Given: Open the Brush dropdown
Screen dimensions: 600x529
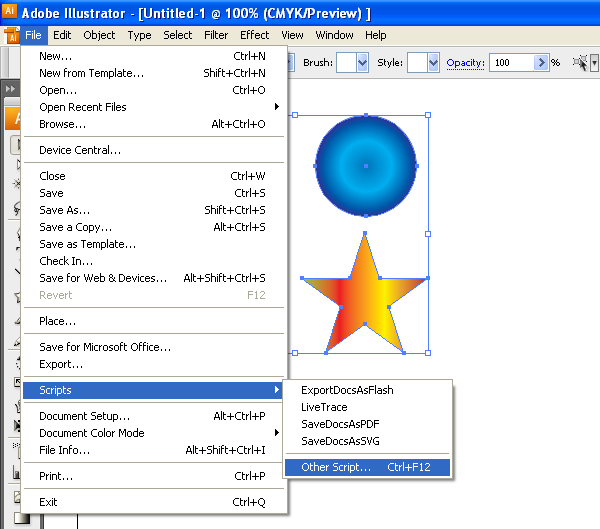Looking at the screenshot, I should (x=362, y=63).
